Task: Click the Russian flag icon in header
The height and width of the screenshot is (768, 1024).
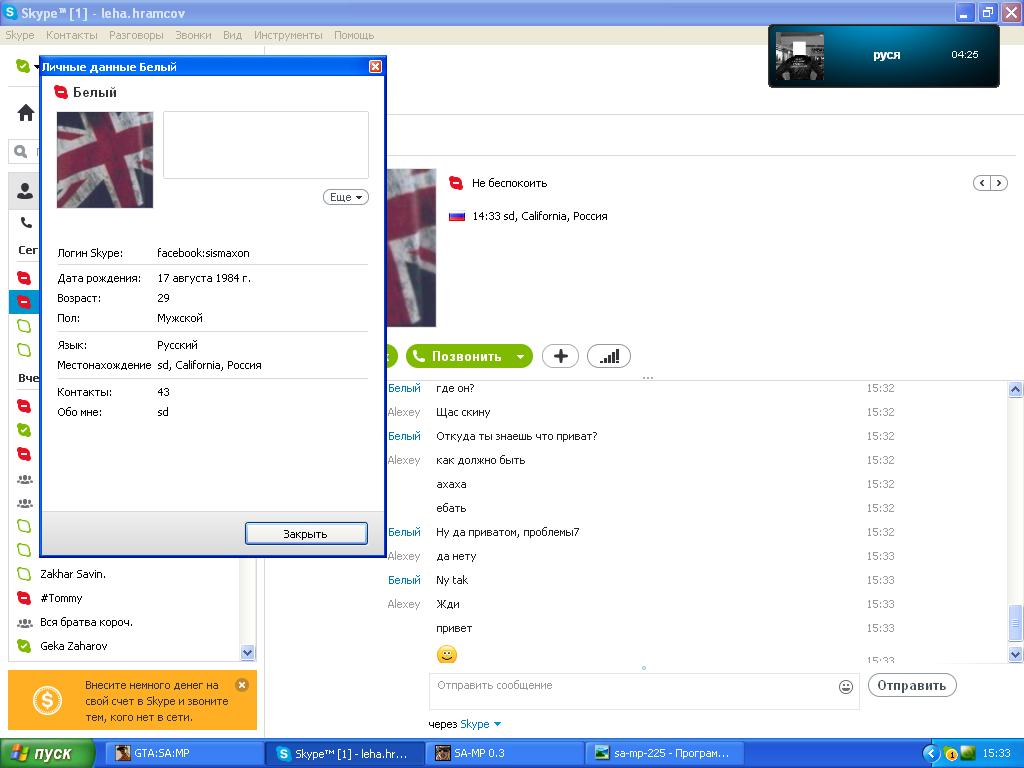Action: (456, 216)
